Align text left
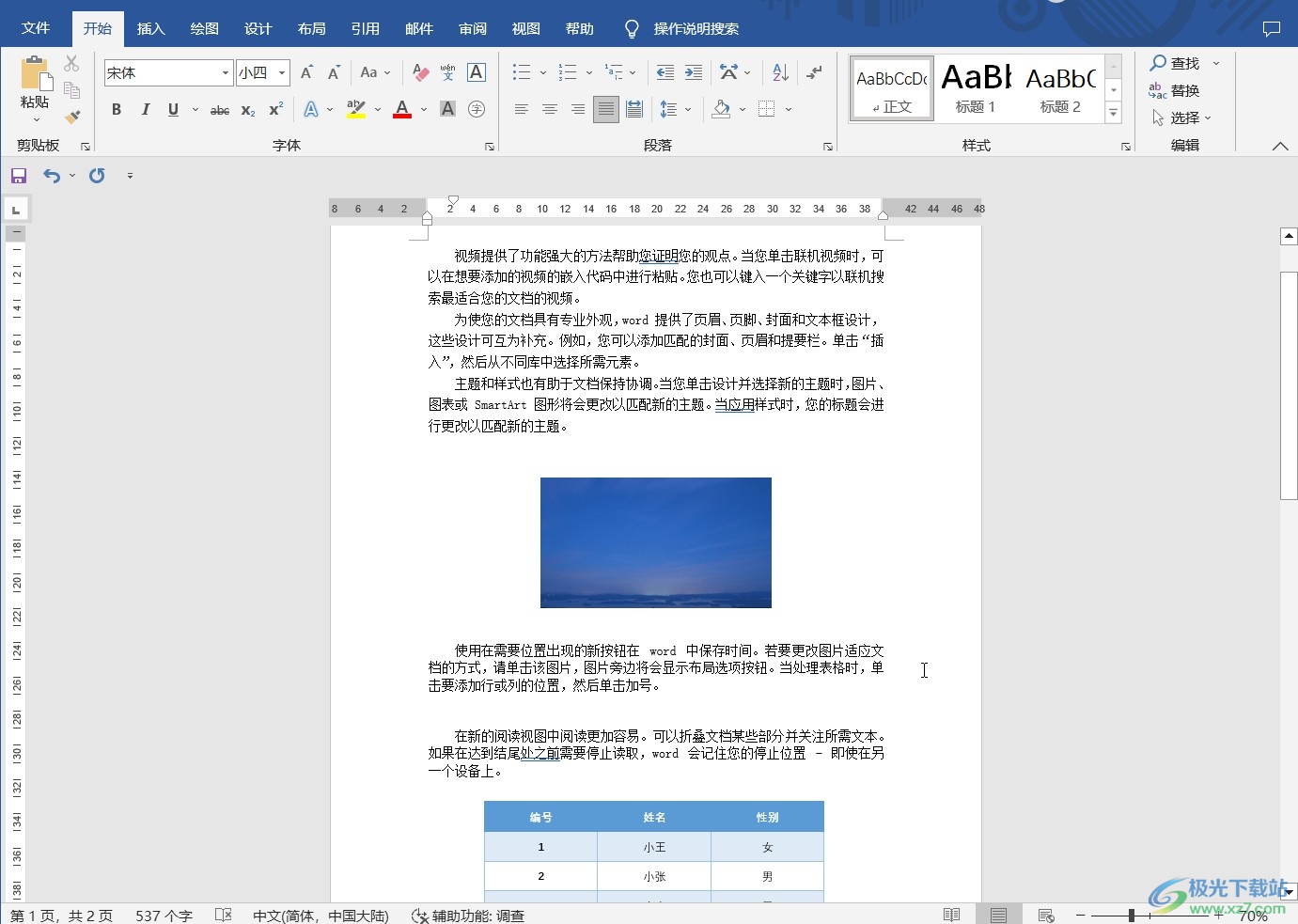1298x924 pixels. pos(521,109)
